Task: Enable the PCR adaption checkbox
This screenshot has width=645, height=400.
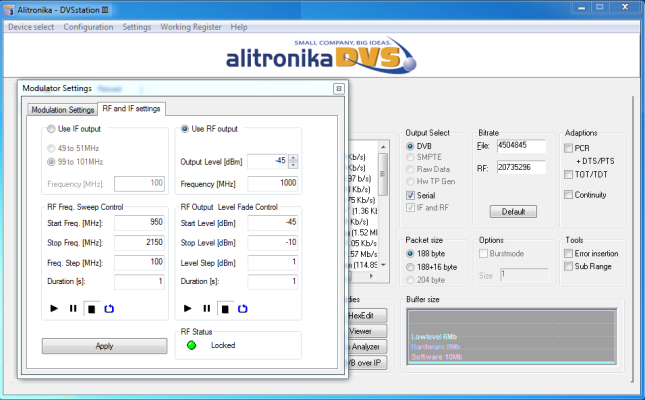Action: point(570,148)
